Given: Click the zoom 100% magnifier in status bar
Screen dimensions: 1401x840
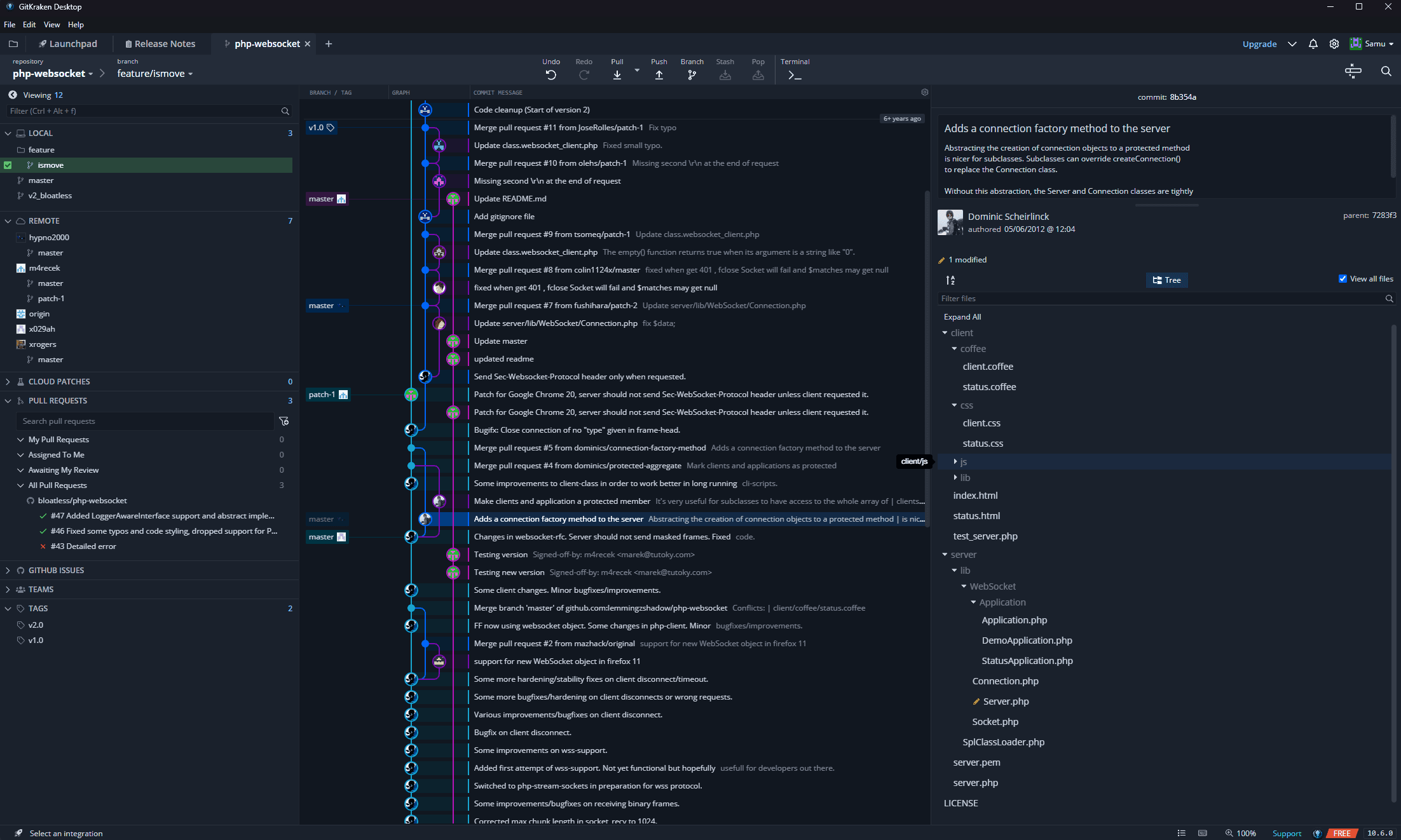Looking at the screenshot, I should (1229, 833).
